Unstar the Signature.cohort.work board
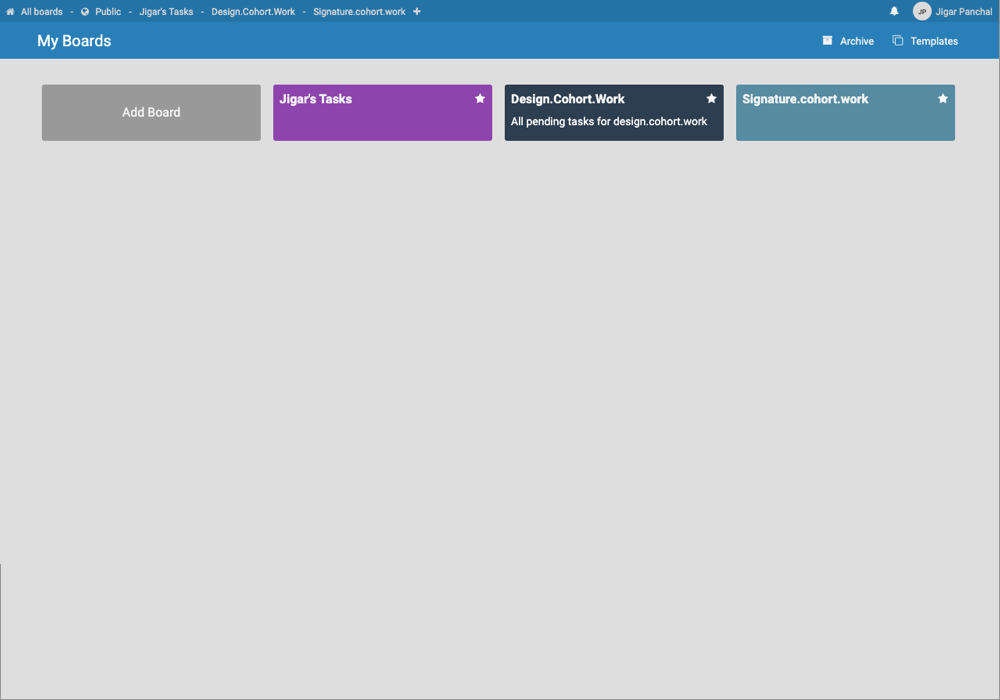The width and height of the screenshot is (1000, 700). (942, 98)
